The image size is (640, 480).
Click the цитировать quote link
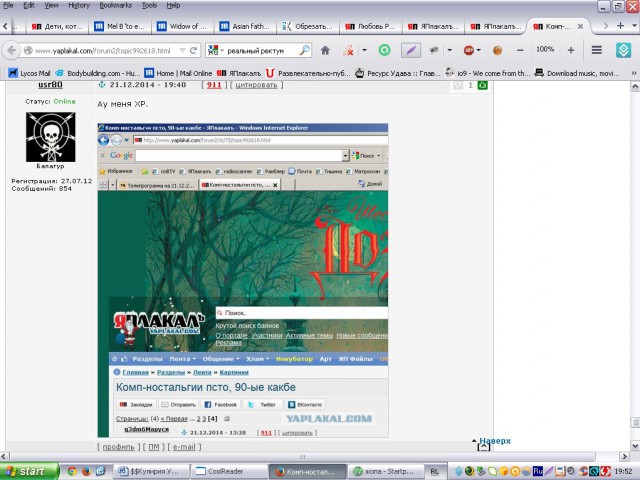pos(256,85)
